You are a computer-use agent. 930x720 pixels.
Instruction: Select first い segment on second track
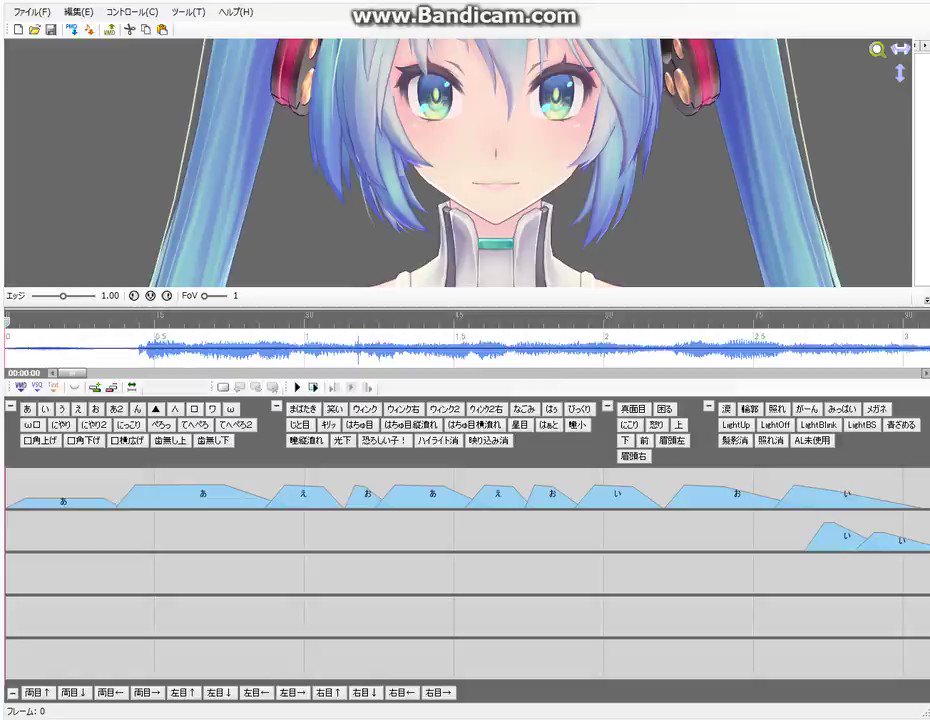coord(835,537)
